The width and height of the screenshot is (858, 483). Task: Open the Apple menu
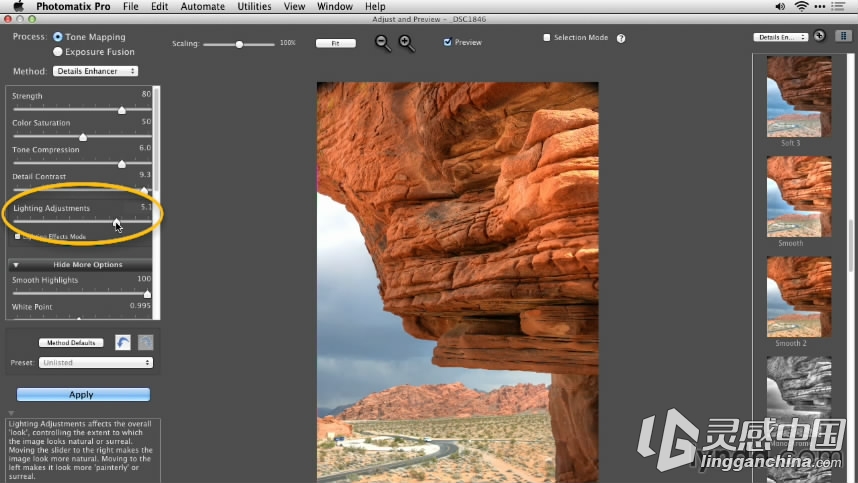(18, 6)
